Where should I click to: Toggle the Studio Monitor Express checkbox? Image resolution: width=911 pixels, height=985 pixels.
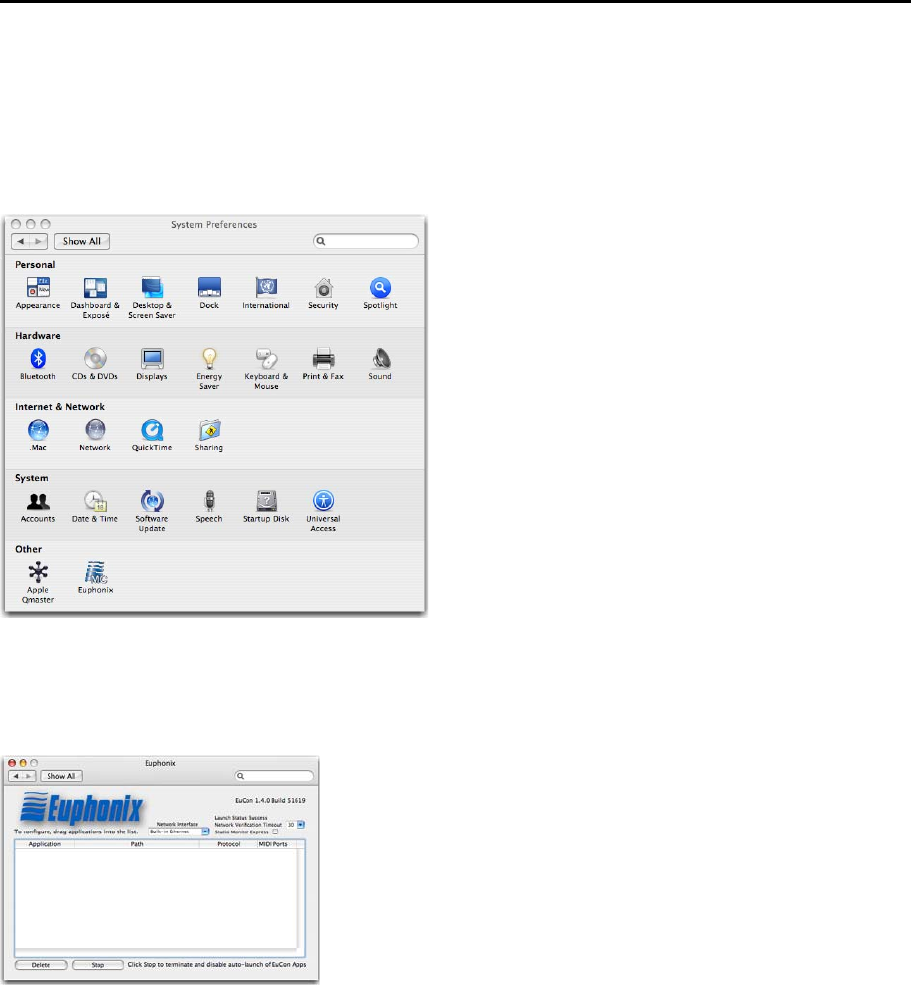[275, 832]
